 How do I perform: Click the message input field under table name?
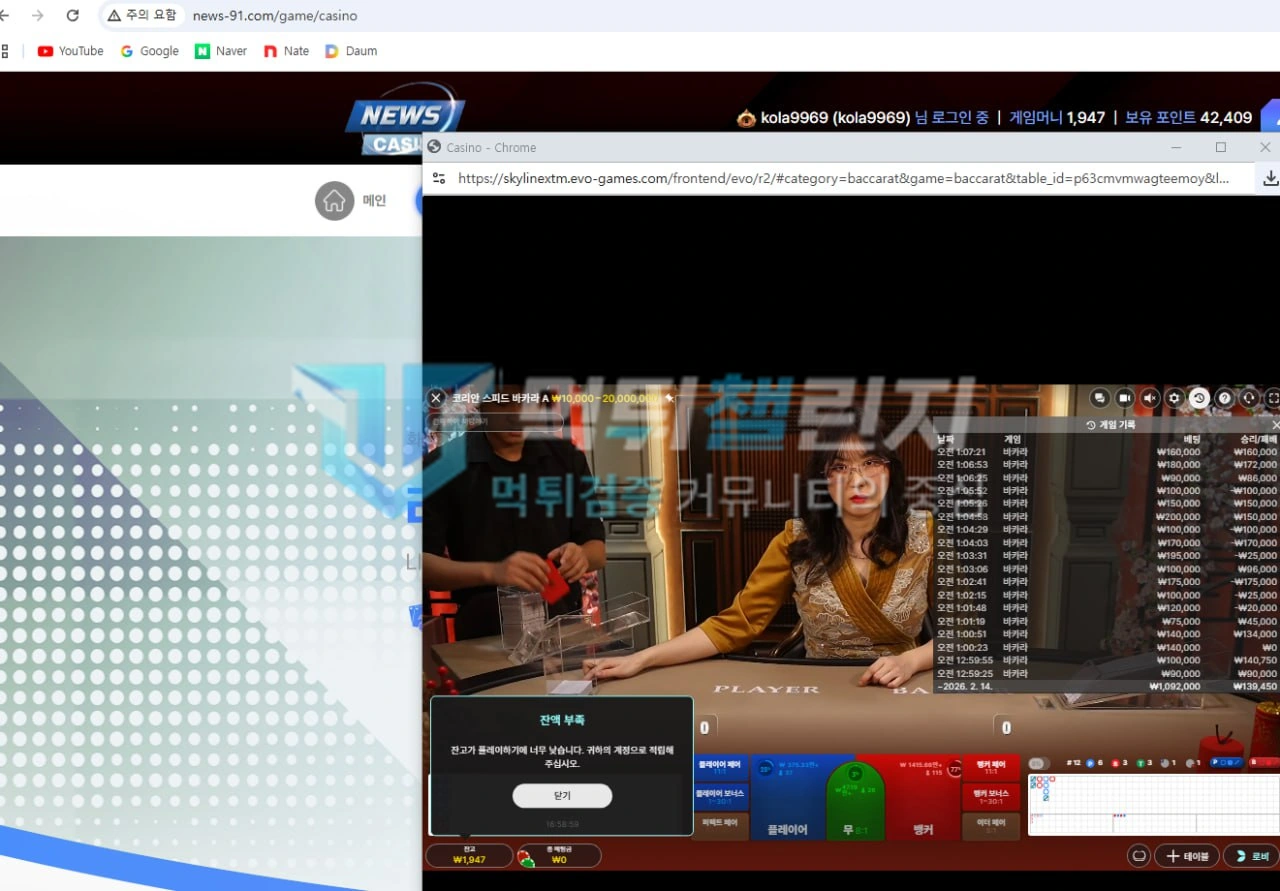click(x=496, y=423)
